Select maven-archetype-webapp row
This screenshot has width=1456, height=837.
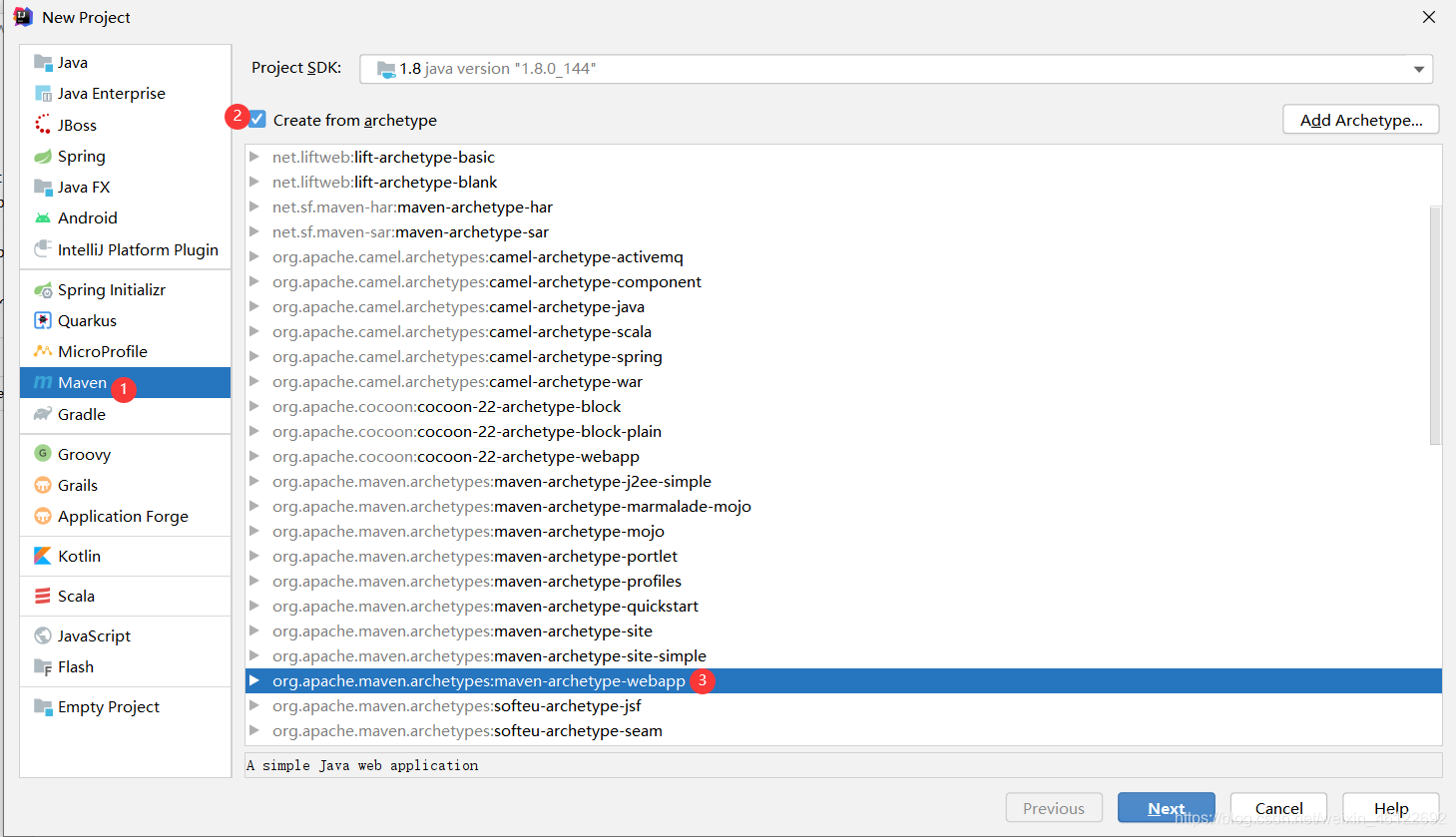coord(843,680)
